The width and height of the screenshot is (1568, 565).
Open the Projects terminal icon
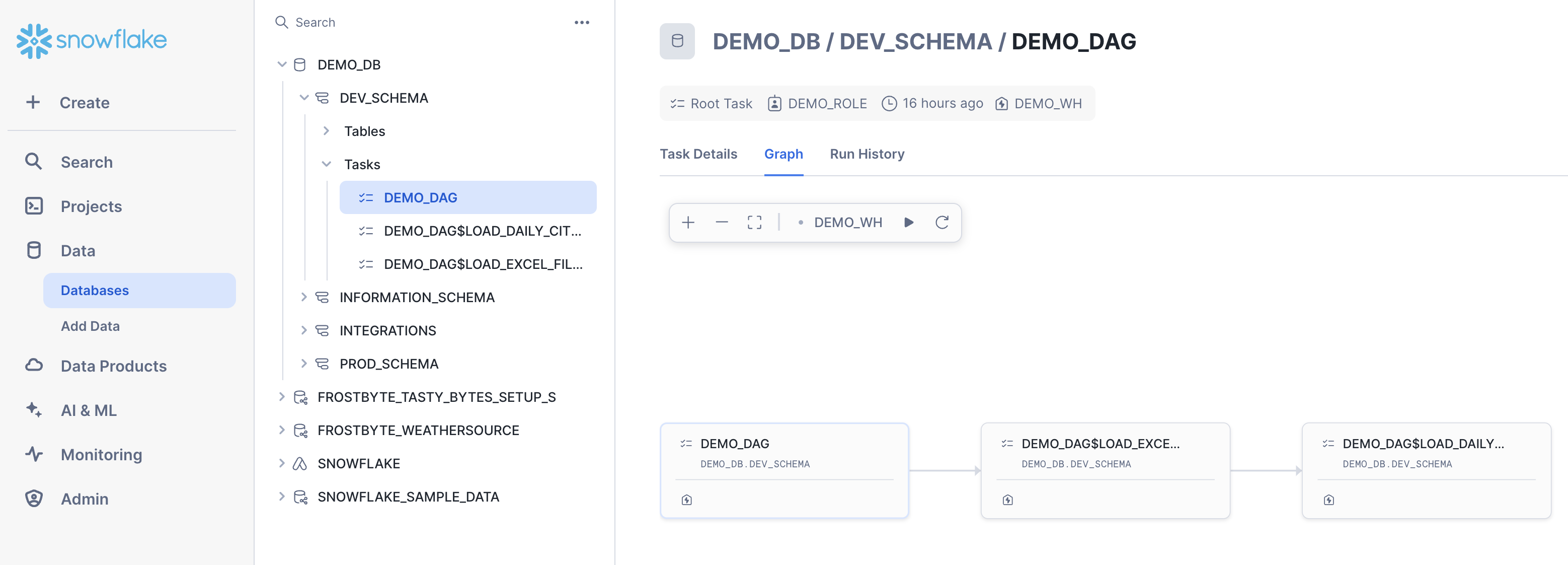click(x=34, y=206)
